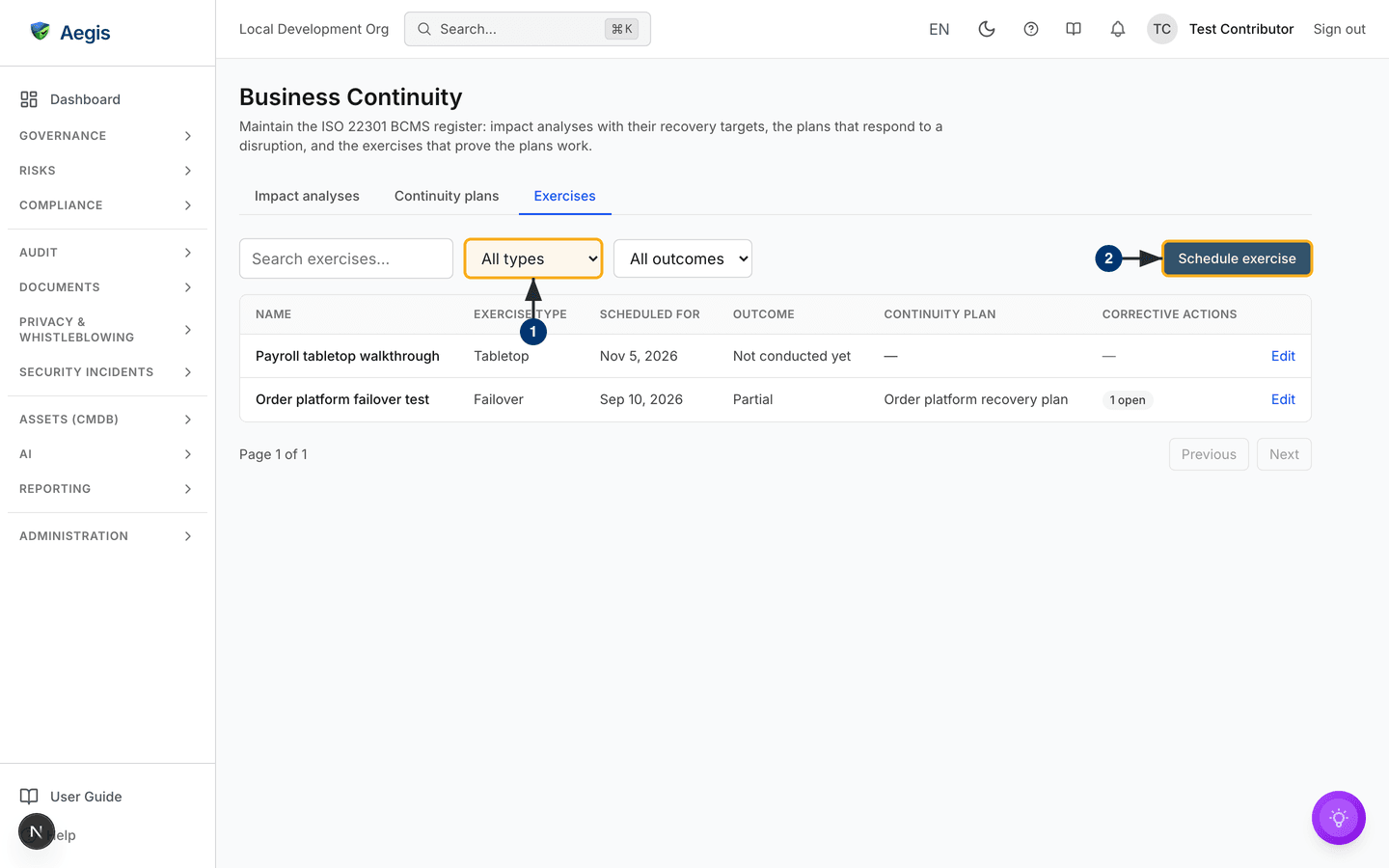Click the Continuity Plan column header
This screenshot has height=868, width=1389.
[940, 314]
